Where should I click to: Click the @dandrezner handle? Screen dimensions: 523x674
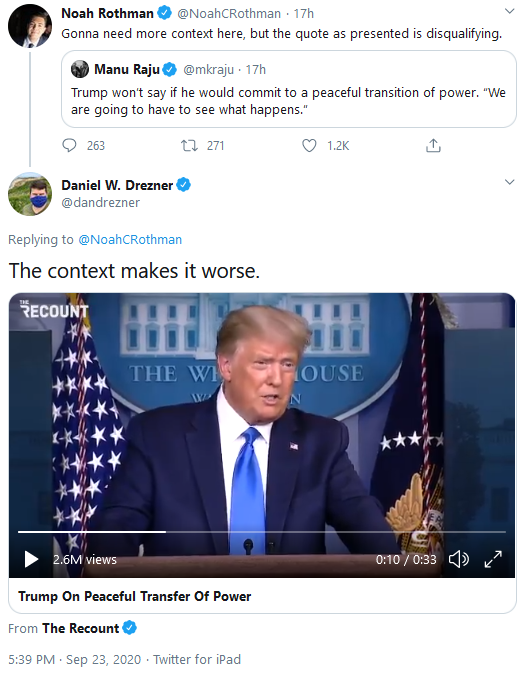[x=101, y=202]
